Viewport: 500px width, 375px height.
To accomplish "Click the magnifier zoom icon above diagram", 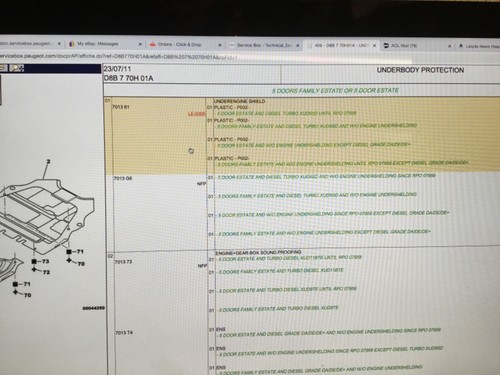I will click(x=16, y=68).
